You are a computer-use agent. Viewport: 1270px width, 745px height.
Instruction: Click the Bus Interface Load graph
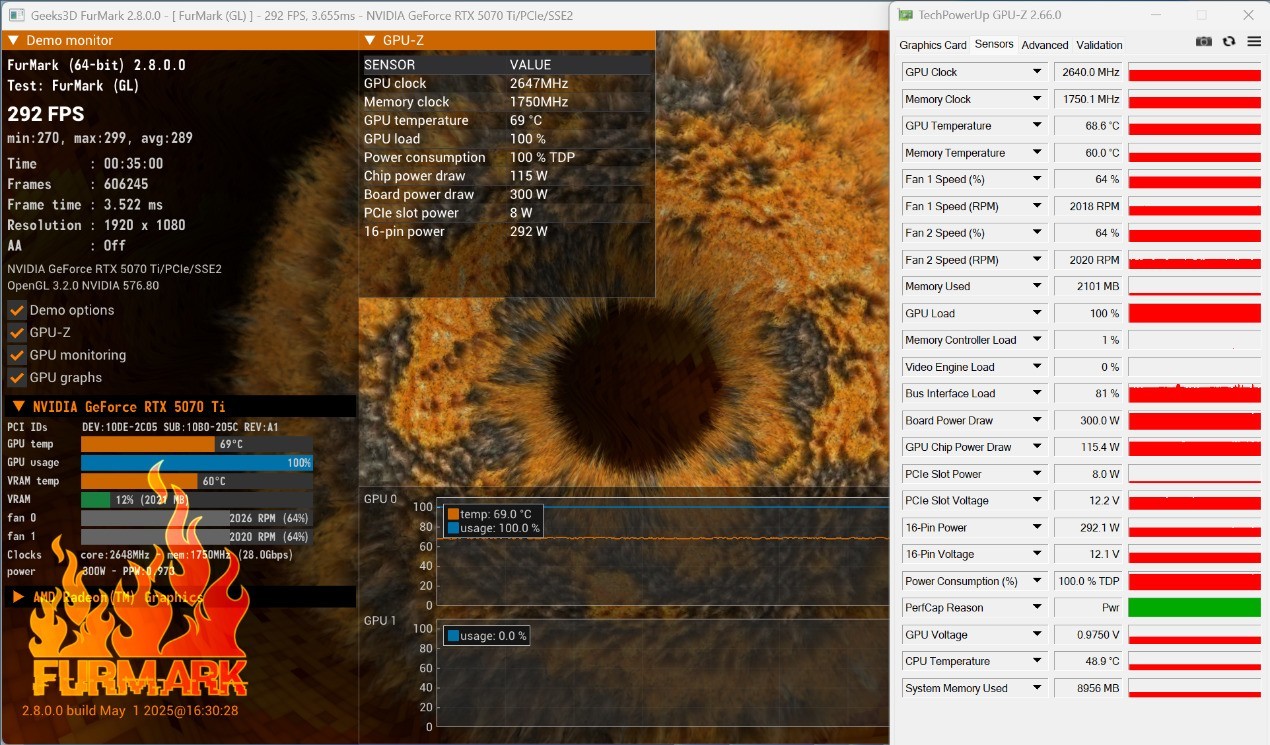click(x=1194, y=393)
